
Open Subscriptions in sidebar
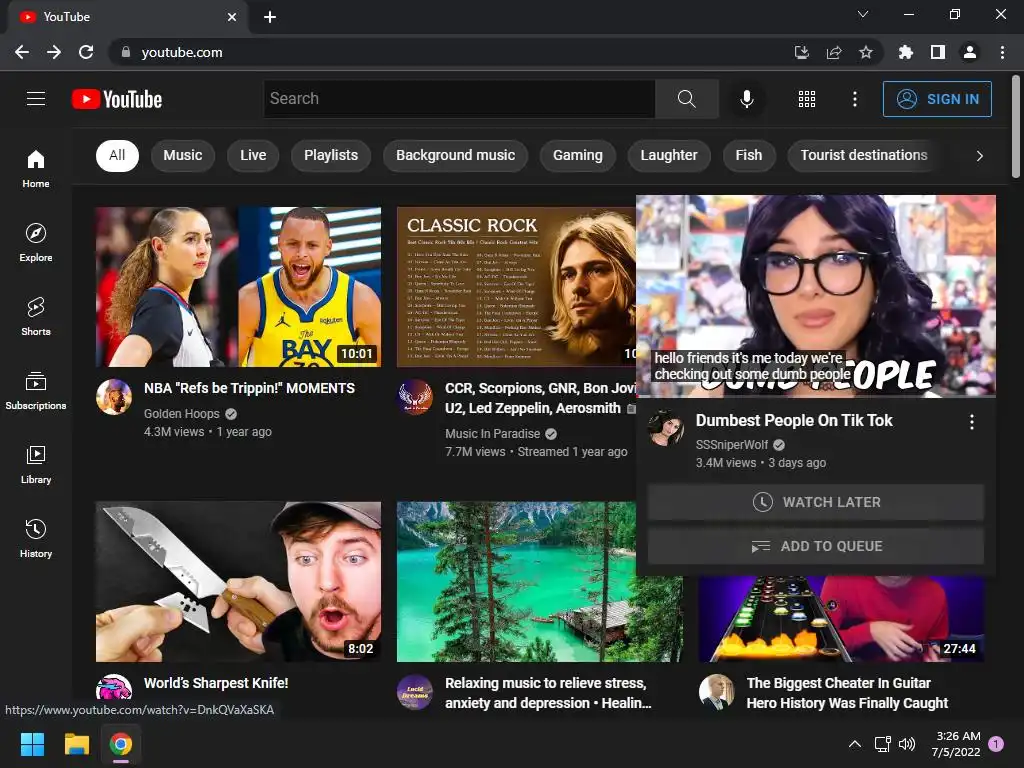[36, 391]
